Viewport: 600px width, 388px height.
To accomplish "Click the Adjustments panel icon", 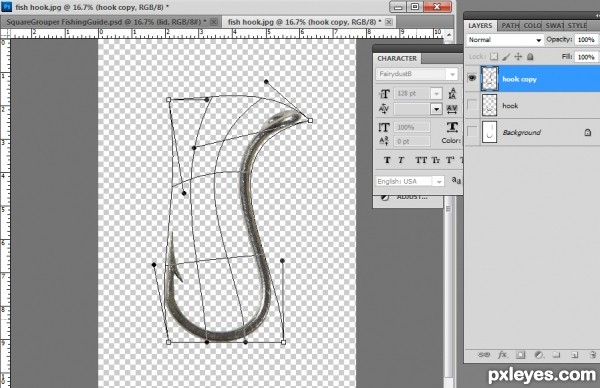I will [385, 197].
